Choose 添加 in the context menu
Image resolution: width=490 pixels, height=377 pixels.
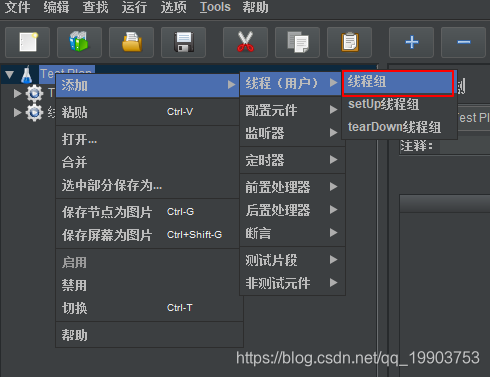pyautogui.click(x=147, y=86)
